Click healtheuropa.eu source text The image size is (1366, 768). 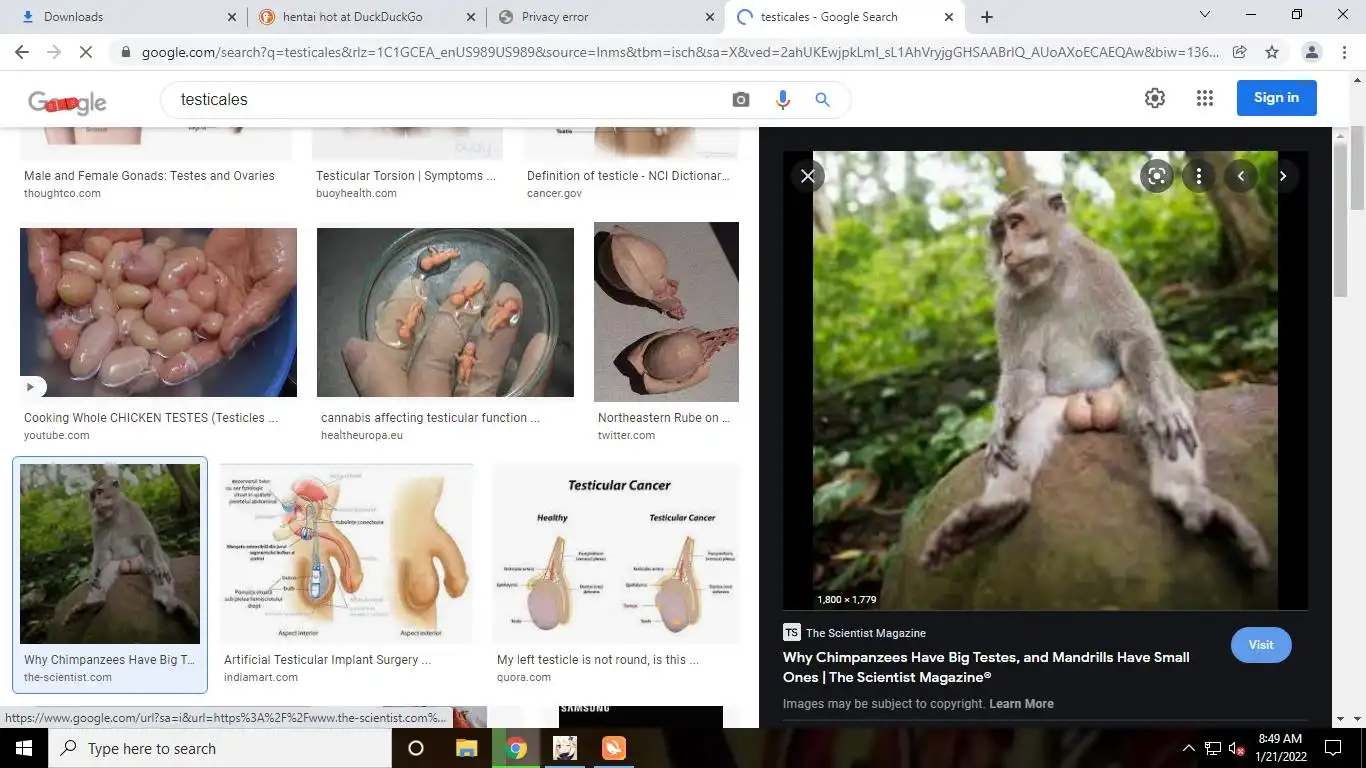click(x=362, y=436)
